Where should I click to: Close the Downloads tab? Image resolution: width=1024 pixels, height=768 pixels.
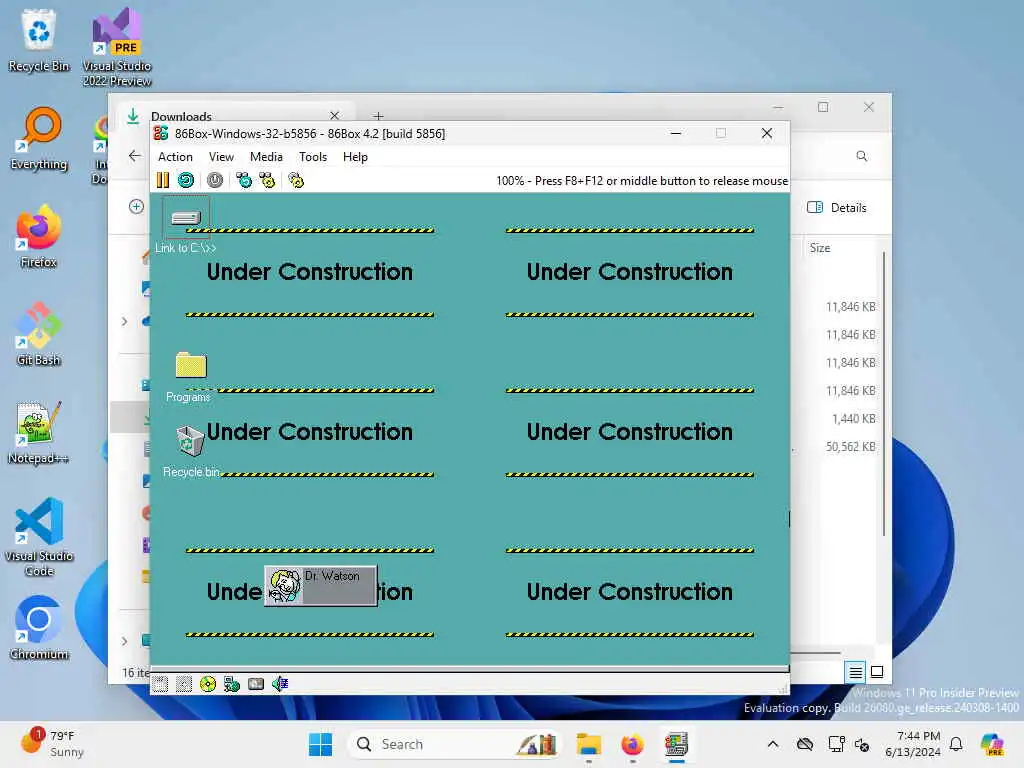pos(335,116)
